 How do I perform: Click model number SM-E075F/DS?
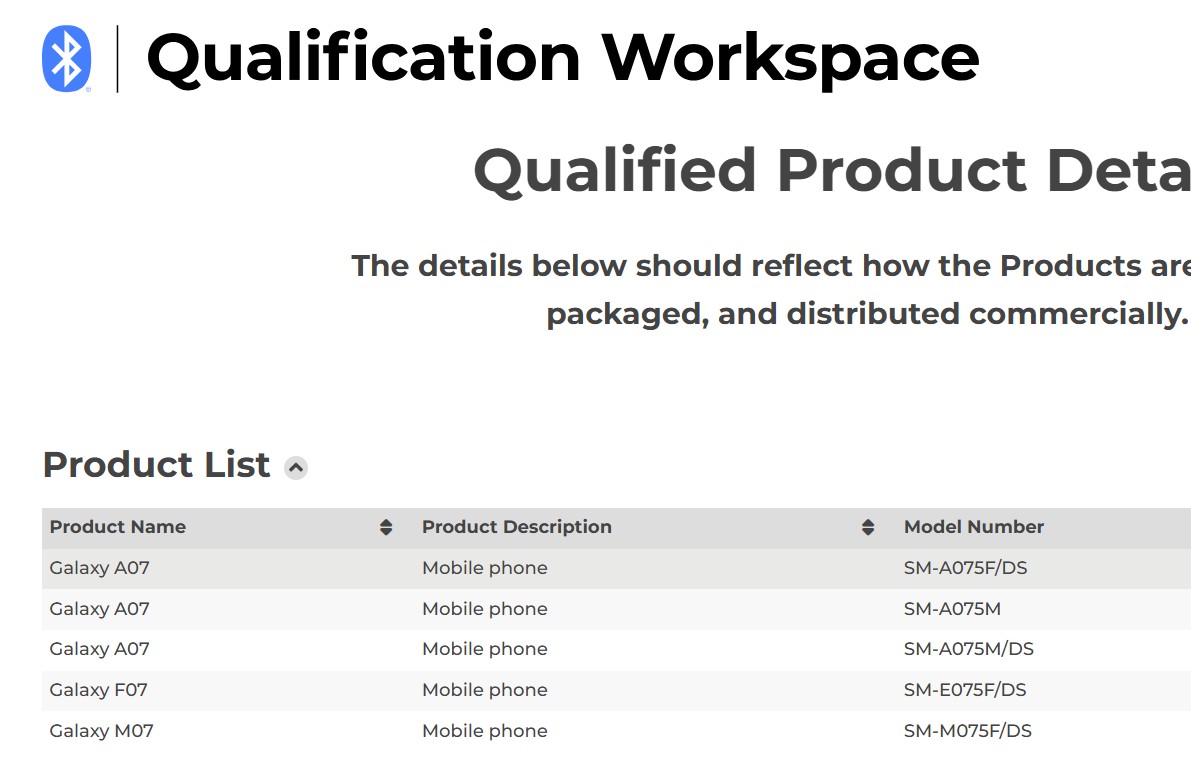point(965,691)
